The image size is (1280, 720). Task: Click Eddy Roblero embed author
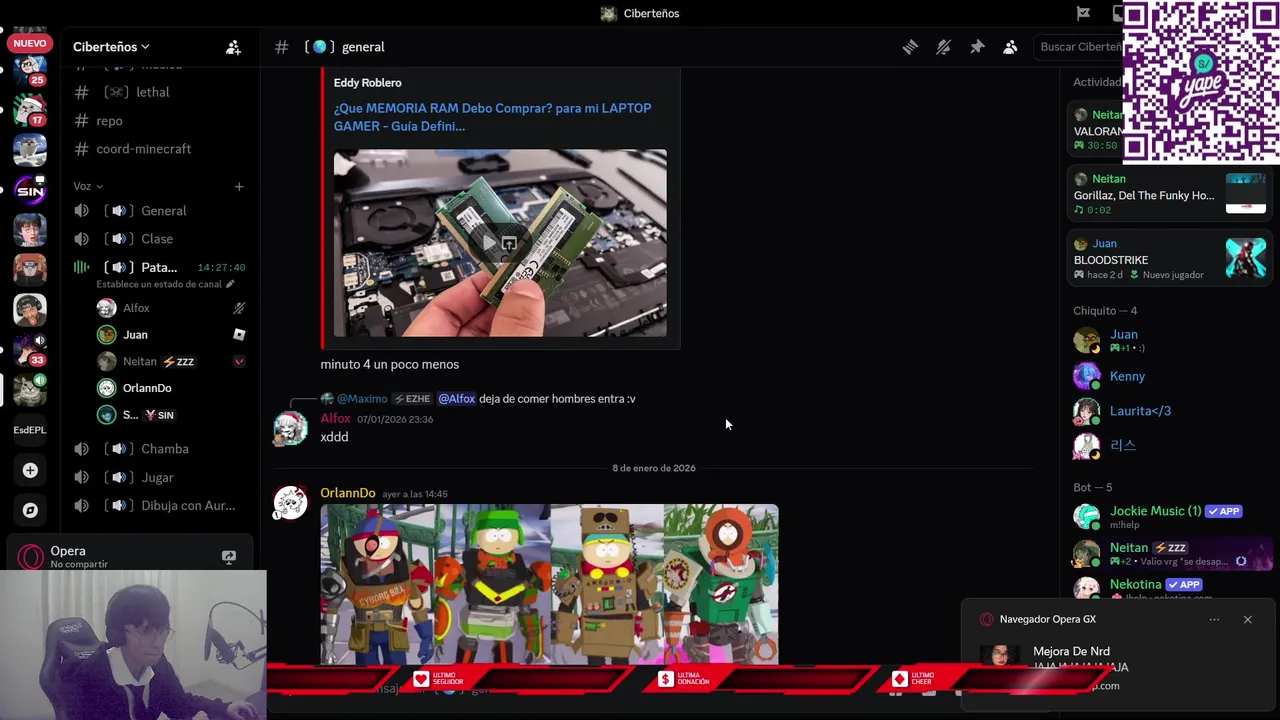point(368,83)
